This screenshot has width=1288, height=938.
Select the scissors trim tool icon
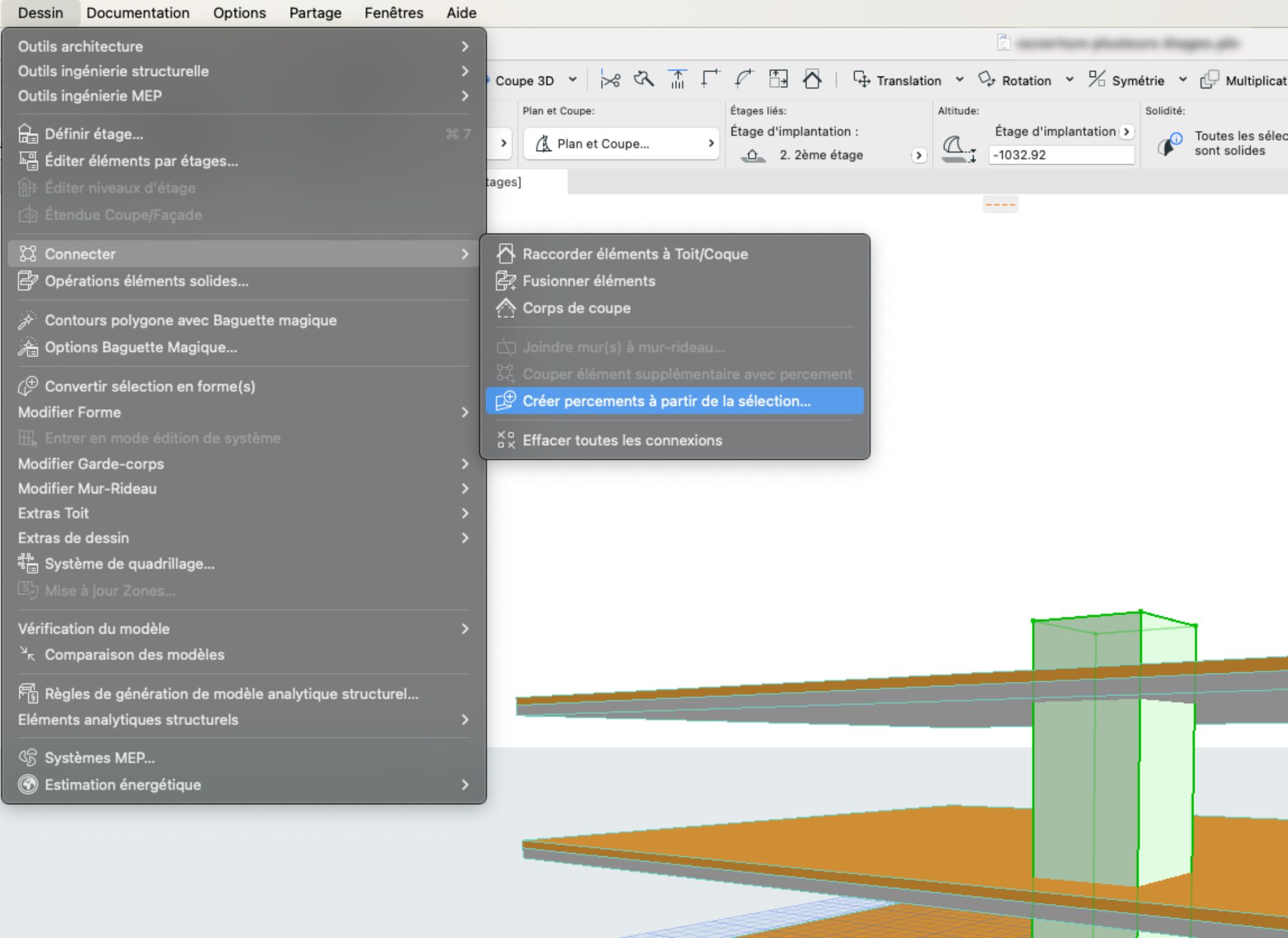[x=610, y=80]
